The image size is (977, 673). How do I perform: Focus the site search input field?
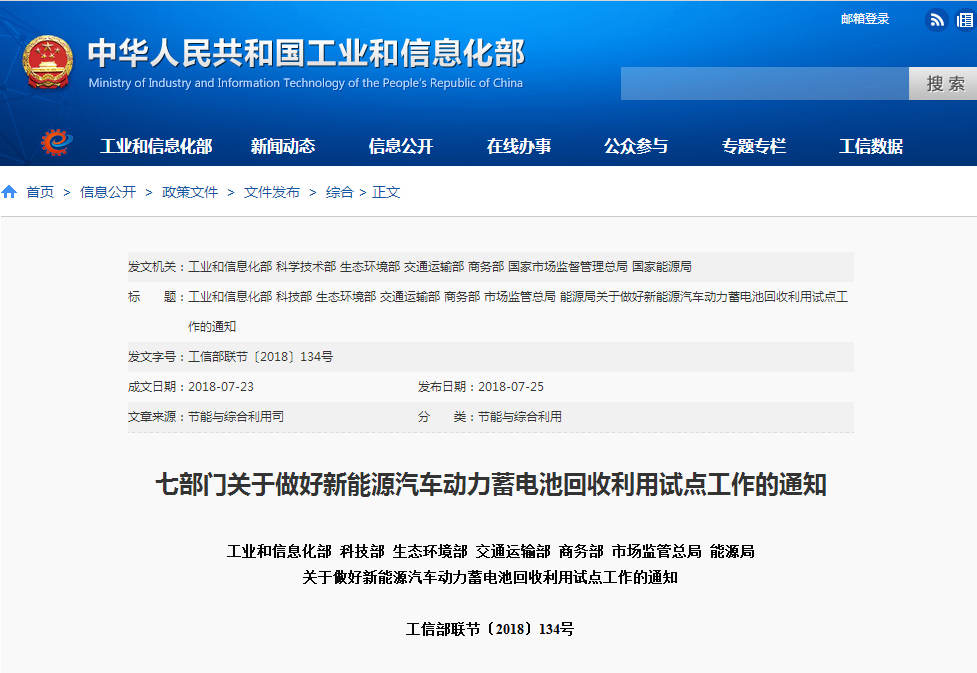764,83
